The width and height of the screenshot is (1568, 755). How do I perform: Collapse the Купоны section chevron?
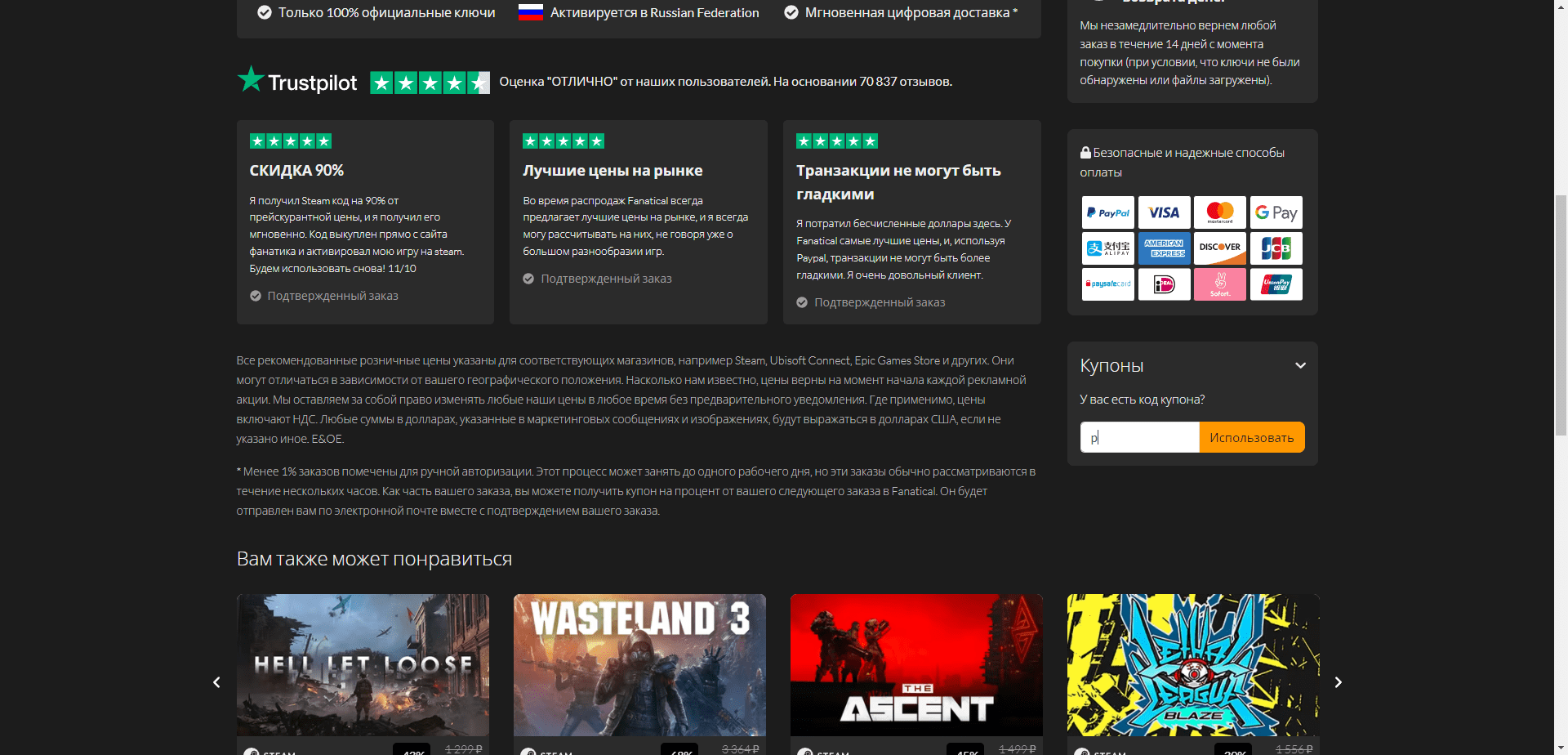pos(1300,365)
